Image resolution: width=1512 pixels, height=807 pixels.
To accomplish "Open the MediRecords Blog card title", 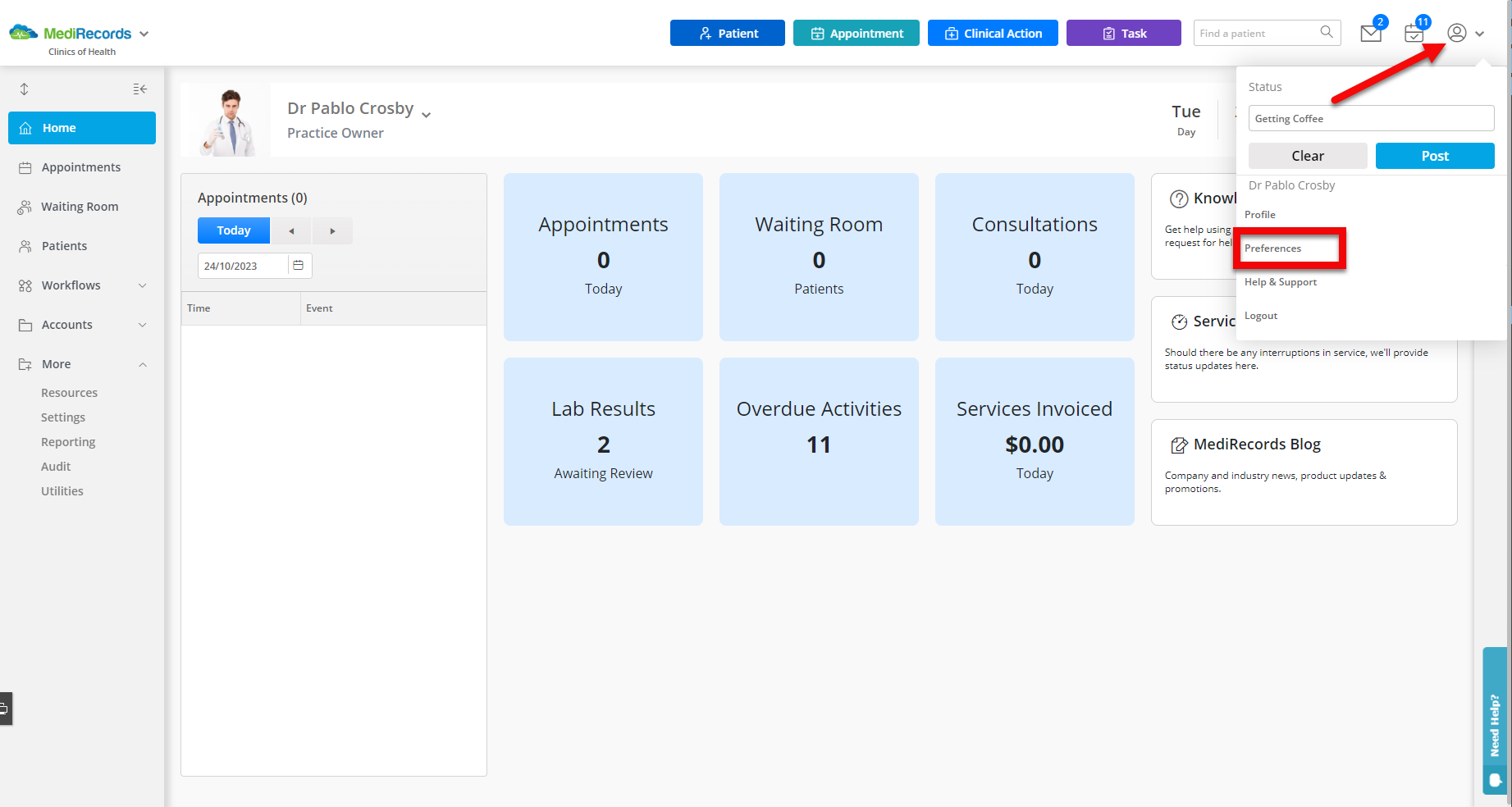I will tap(1257, 445).
